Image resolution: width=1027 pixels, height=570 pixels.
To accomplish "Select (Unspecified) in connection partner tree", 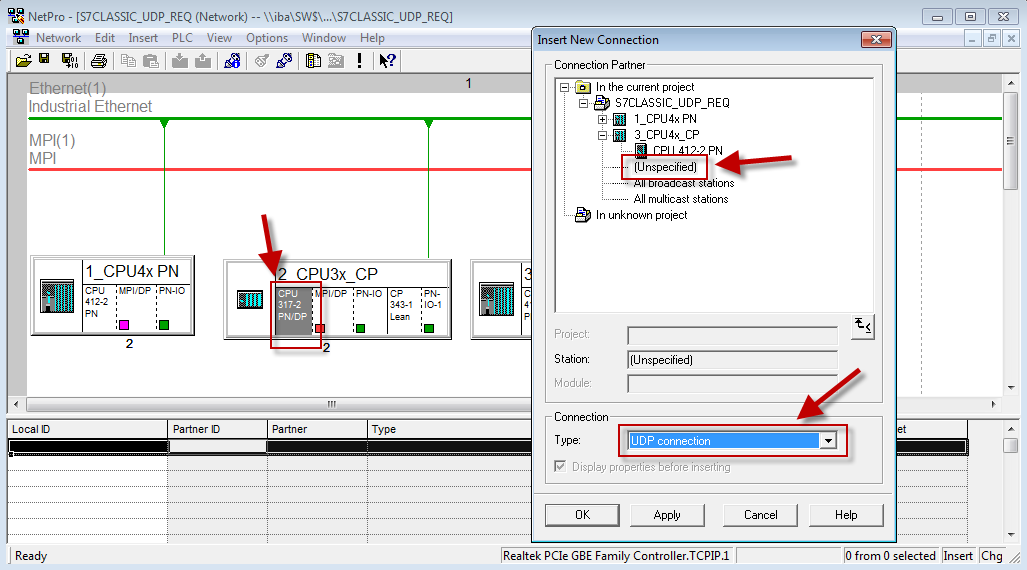I will [664, 167].
